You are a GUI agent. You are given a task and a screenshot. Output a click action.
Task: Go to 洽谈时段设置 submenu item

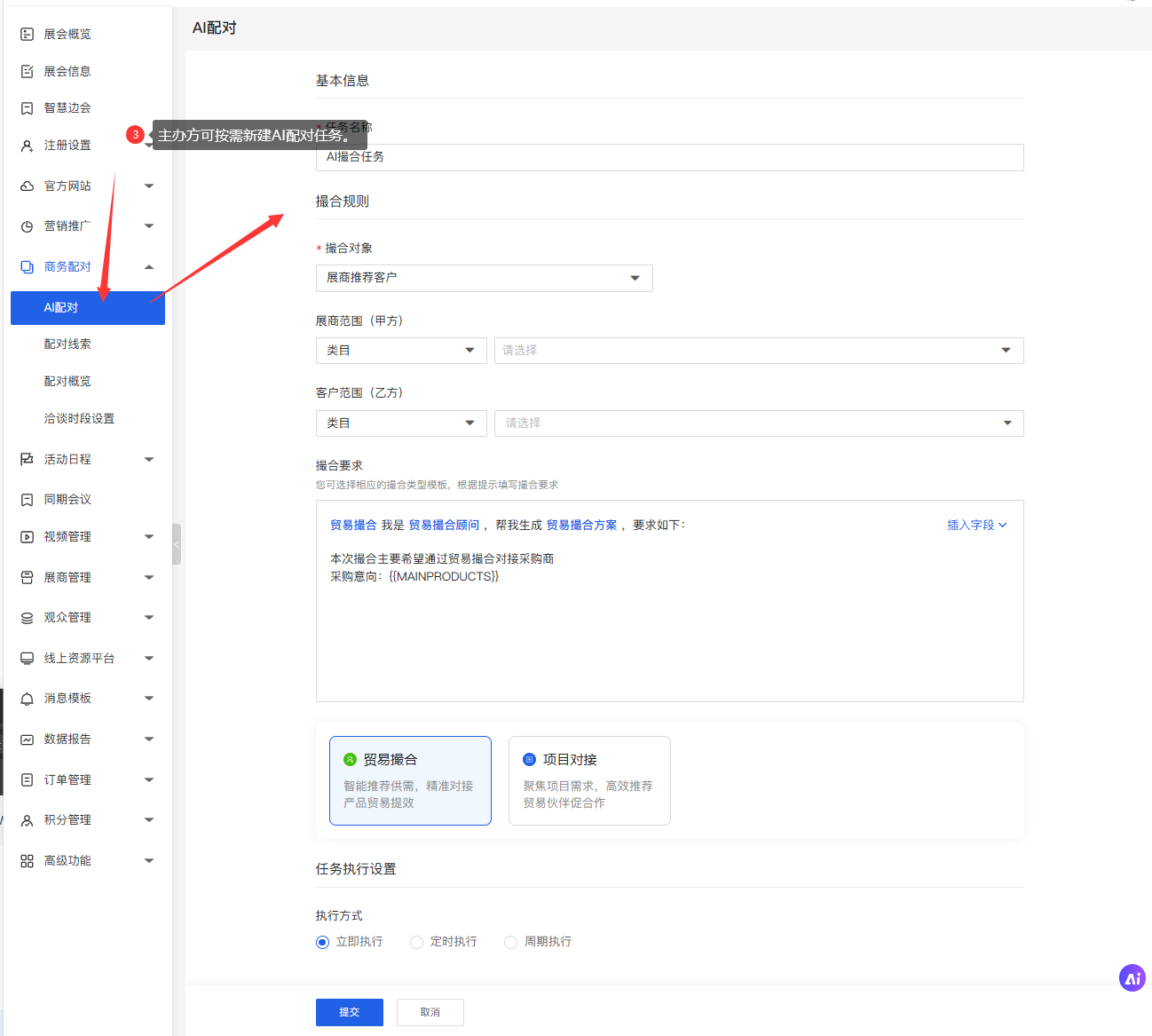click(x=79, y=419)
